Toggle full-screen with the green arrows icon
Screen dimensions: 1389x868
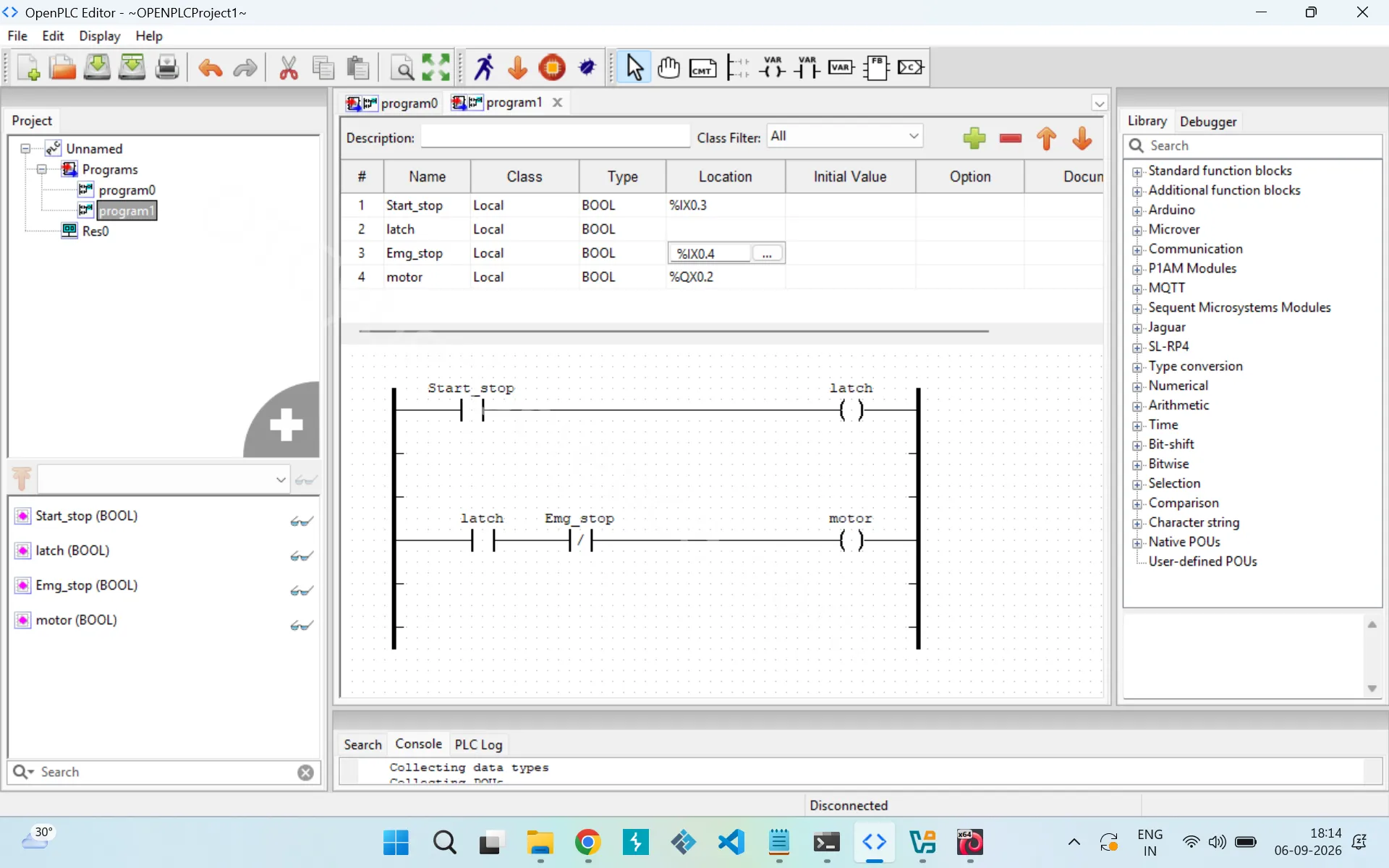tap(436, 67)
